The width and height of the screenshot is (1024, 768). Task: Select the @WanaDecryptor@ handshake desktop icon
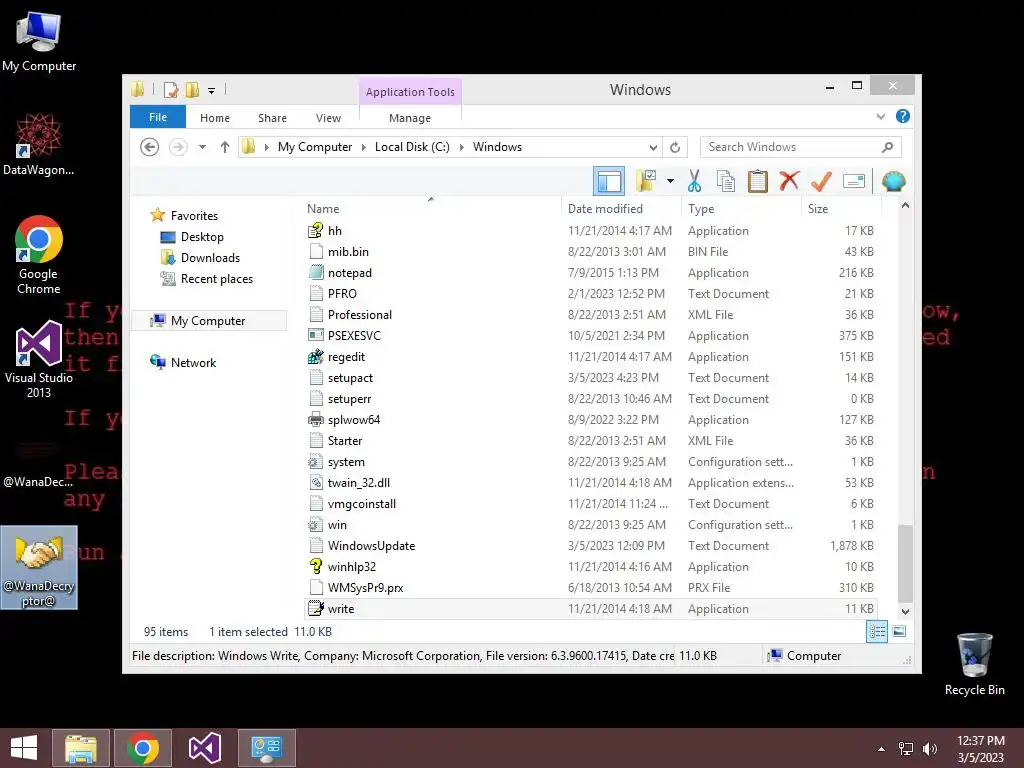39,567
